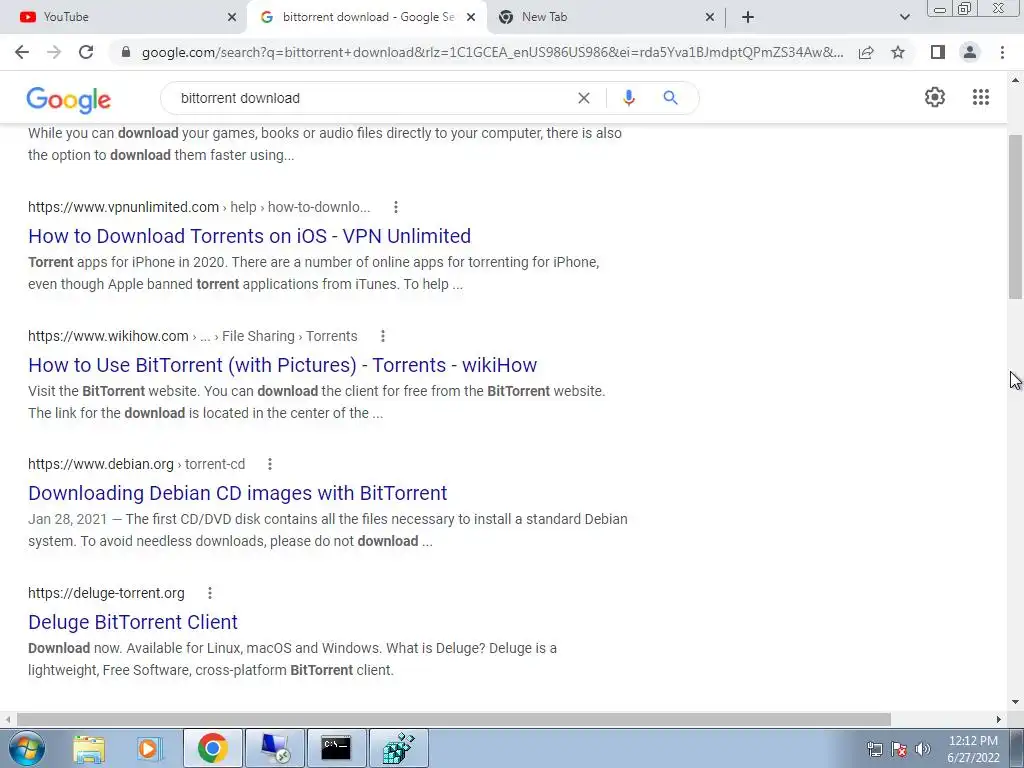This screenshot has width=1024, height=768.
Task: Click 'Jan 28, 2021' date in Debian snippet
Action: coord(67,519)
